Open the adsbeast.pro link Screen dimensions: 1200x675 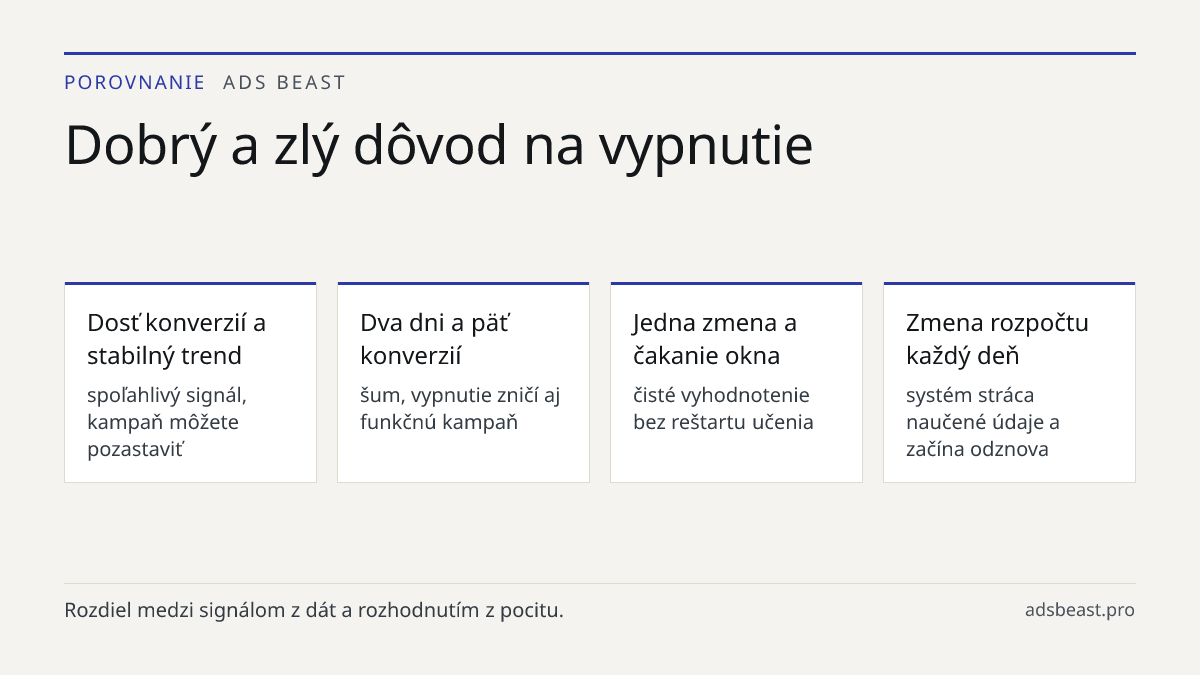[1080, 610]
